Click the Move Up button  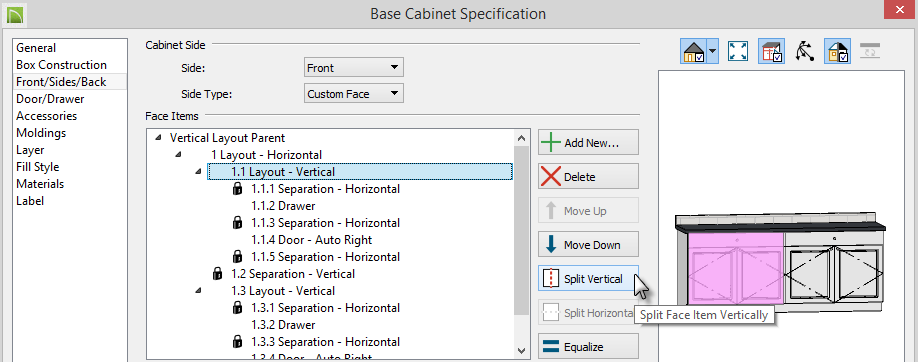[588, 211]
